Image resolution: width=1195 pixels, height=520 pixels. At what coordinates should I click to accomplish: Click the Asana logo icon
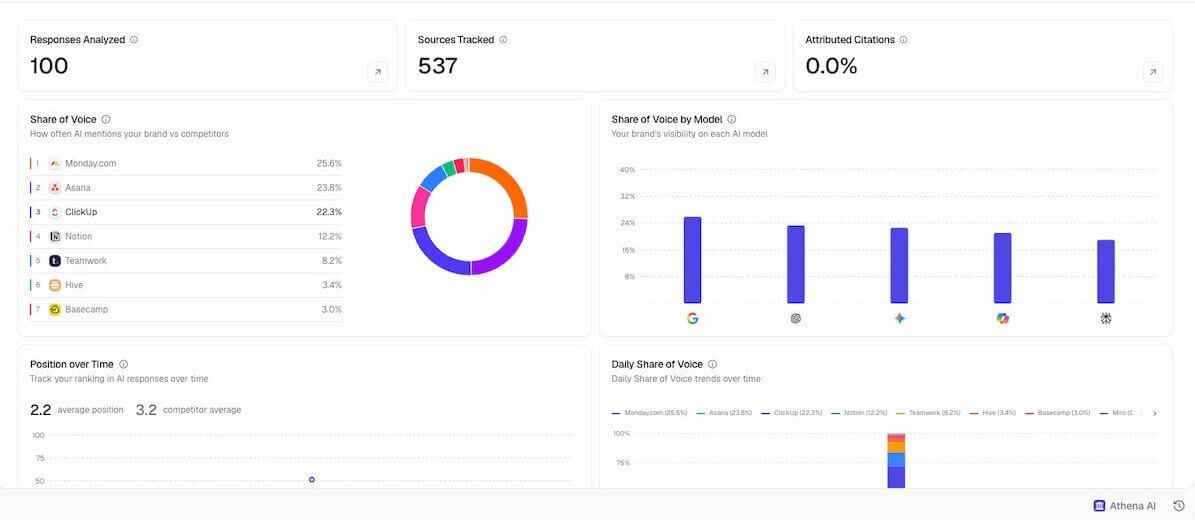54,188
